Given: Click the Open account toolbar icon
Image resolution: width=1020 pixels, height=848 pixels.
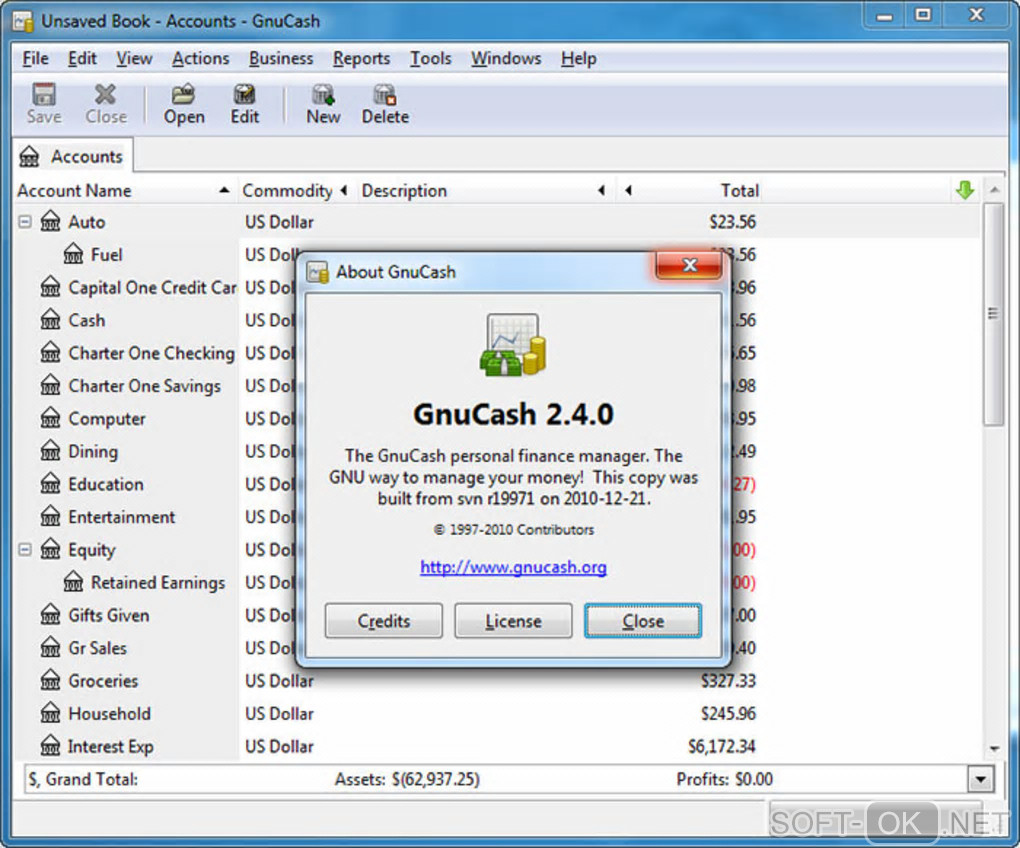Looking at the screenshot, I should [183, 95].
